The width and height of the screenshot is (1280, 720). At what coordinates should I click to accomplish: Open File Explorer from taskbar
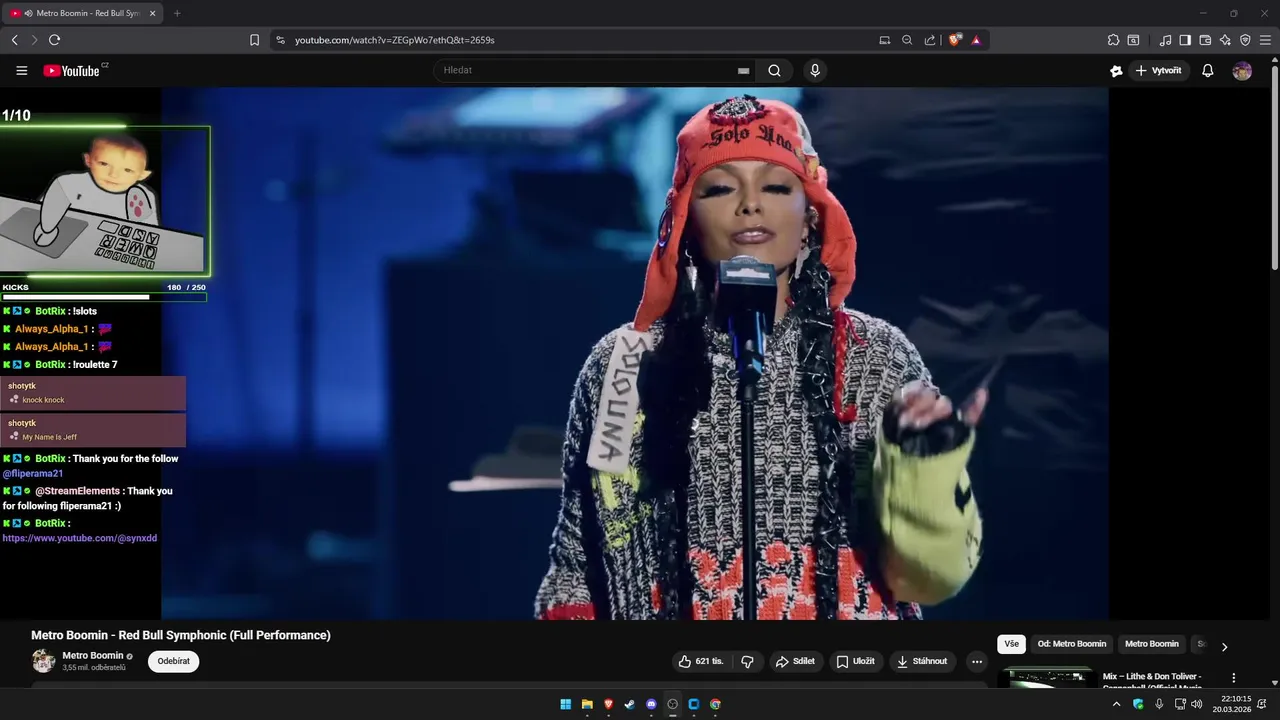[587, 704]
